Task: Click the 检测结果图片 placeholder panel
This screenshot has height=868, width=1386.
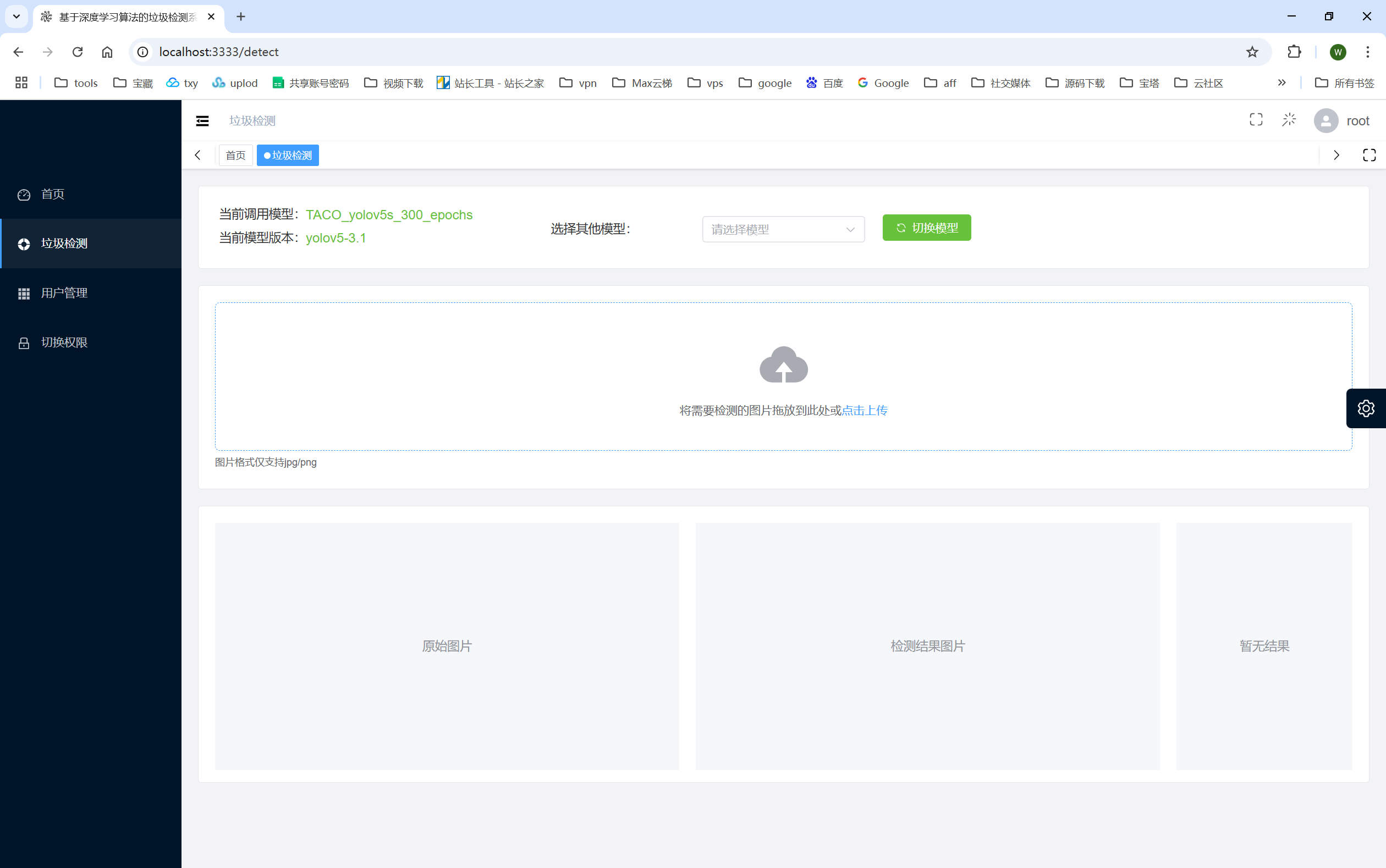Action: point(928,646)
